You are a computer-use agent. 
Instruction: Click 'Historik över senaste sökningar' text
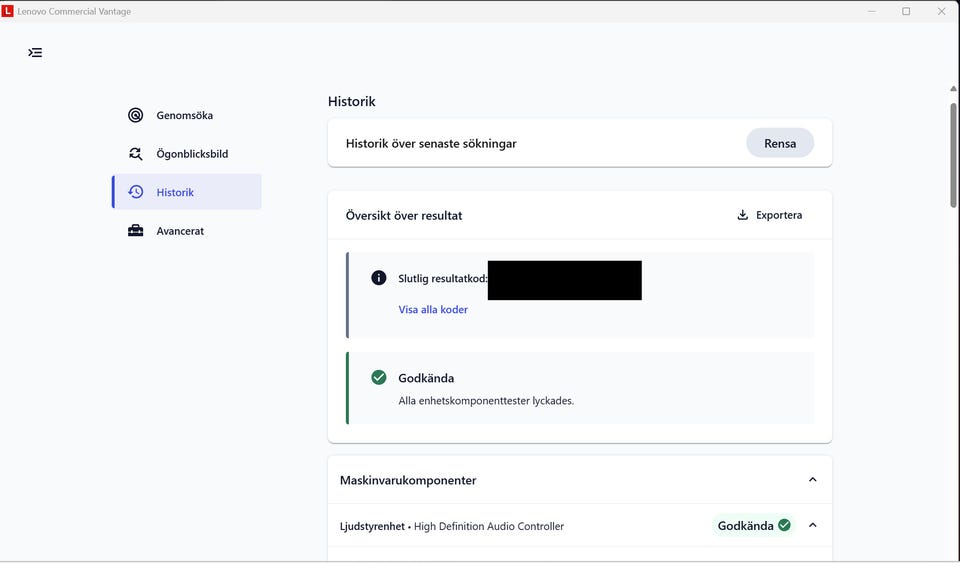click(x=431, y=144)
